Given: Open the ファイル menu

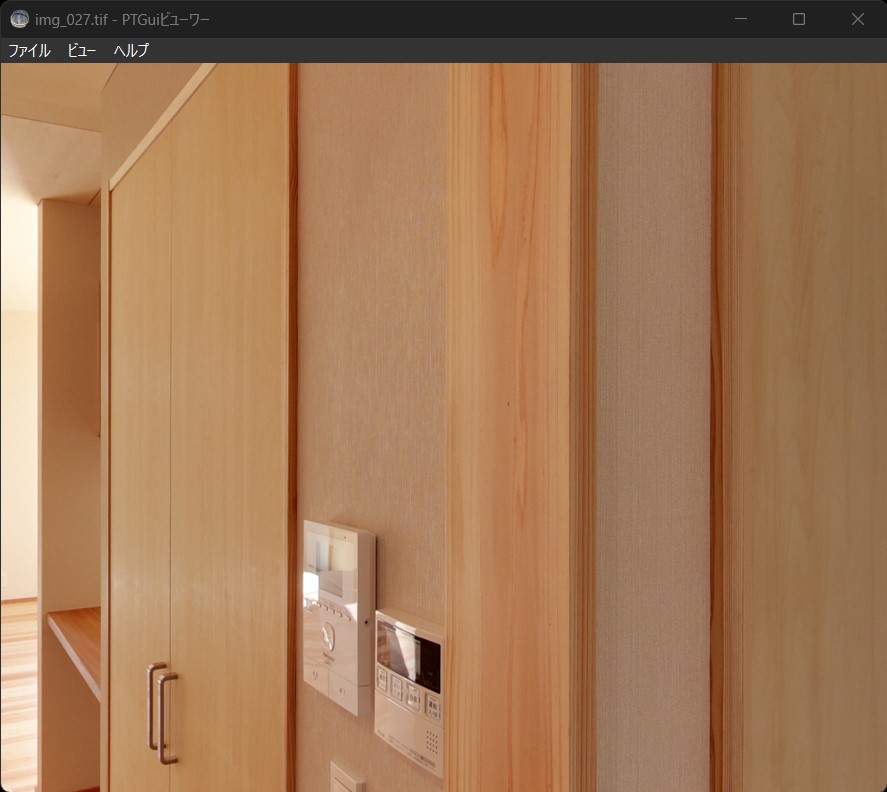Looking at the screenshot, I should click(29, 50).
